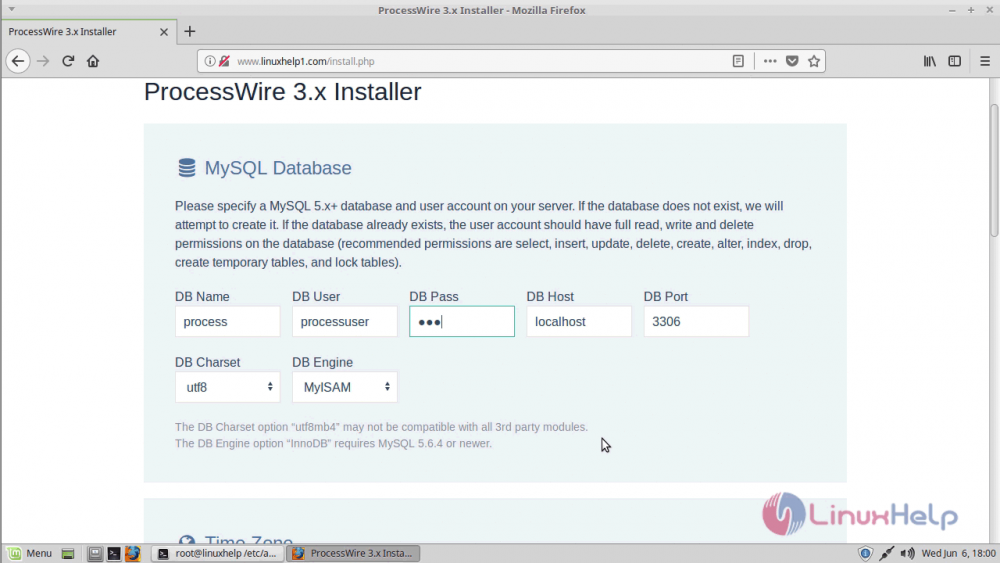Viewport: 1000px width, 563px height.
Task: Go to the Firefox home page
Action: (93, 61)
